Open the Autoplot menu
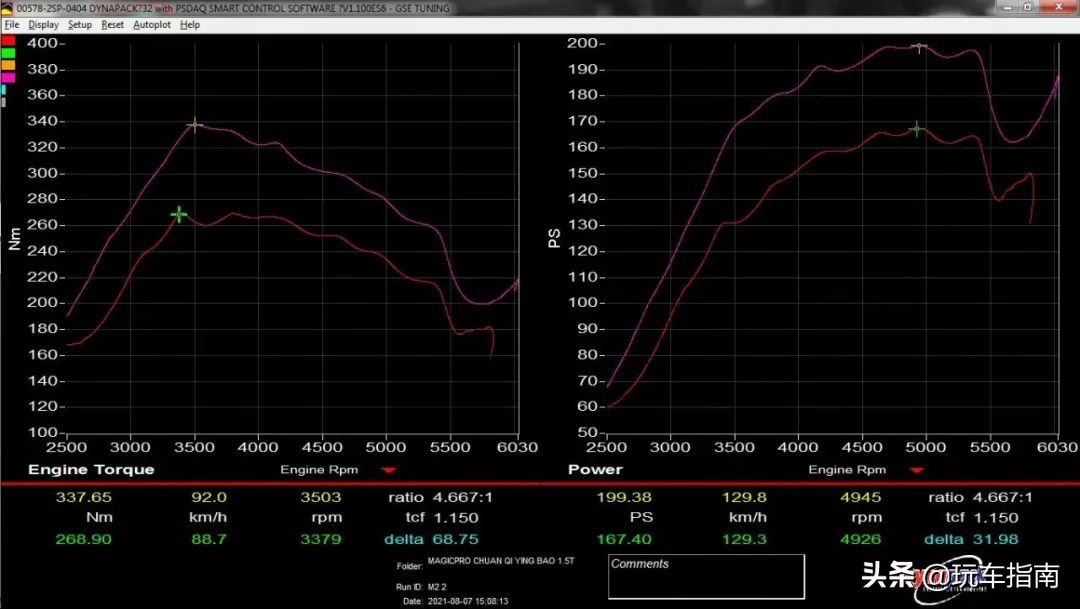Image resolution: width=1080 pixels, height=609 pixels. [152, 24]
